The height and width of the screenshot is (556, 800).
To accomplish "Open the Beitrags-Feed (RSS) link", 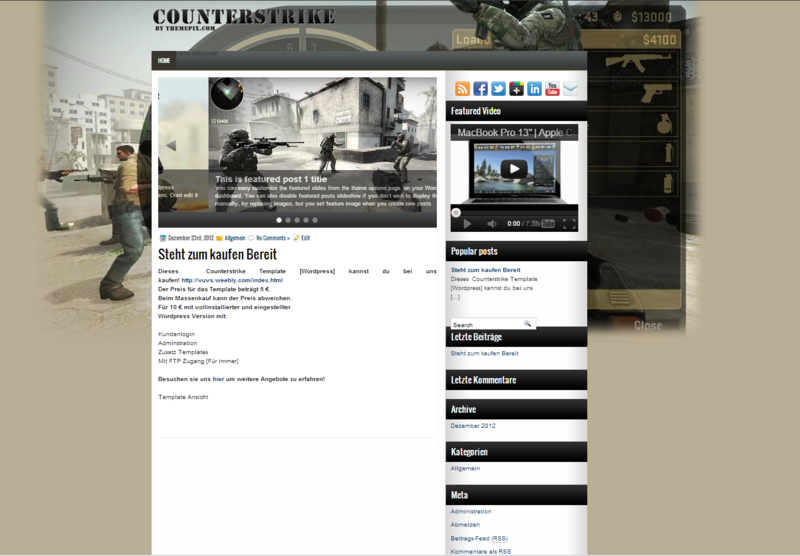I will pos(479,538).
